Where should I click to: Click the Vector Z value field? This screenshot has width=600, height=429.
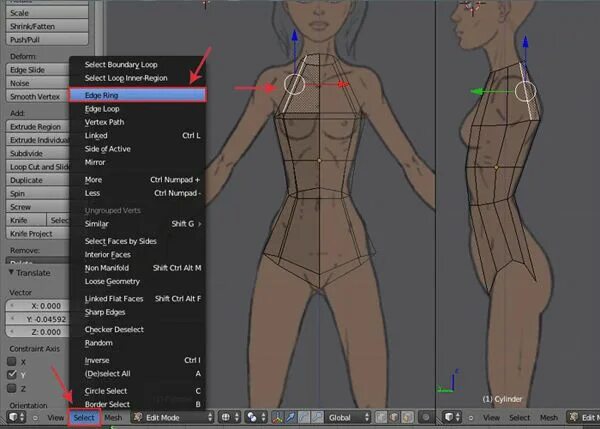38,332
